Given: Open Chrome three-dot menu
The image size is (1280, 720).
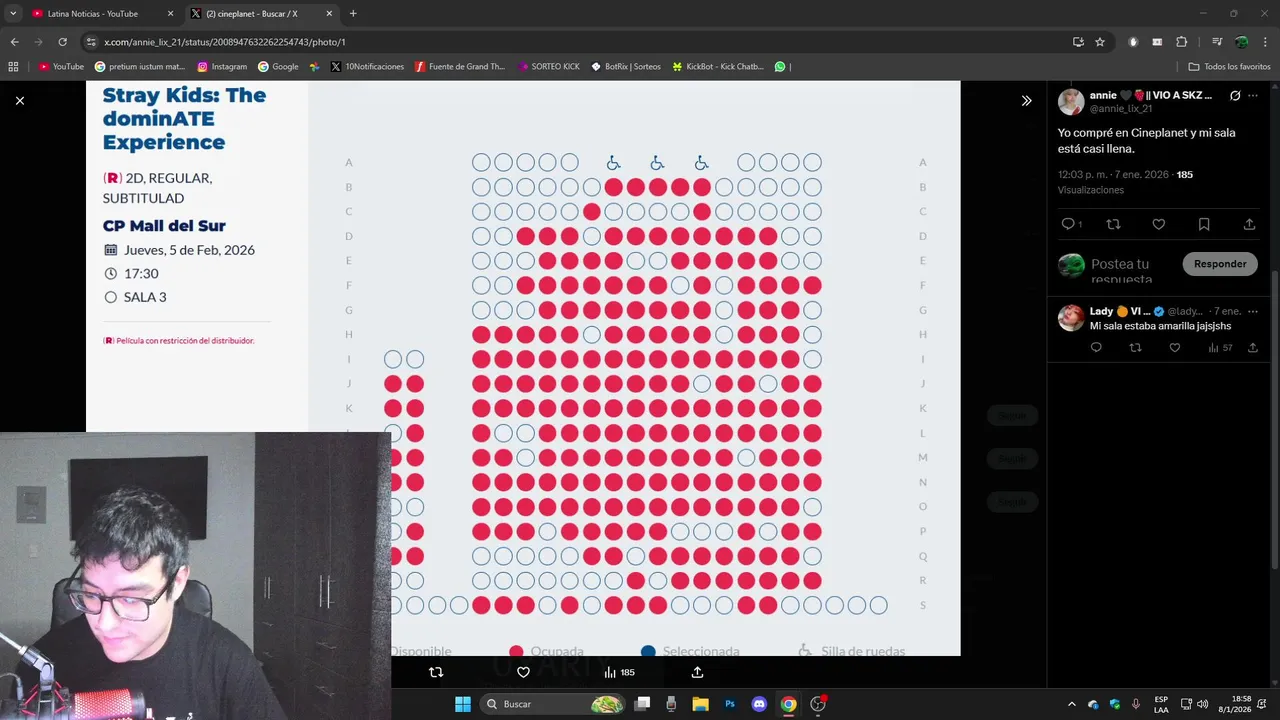Looking at the screenshot, I should [1265, 42].
